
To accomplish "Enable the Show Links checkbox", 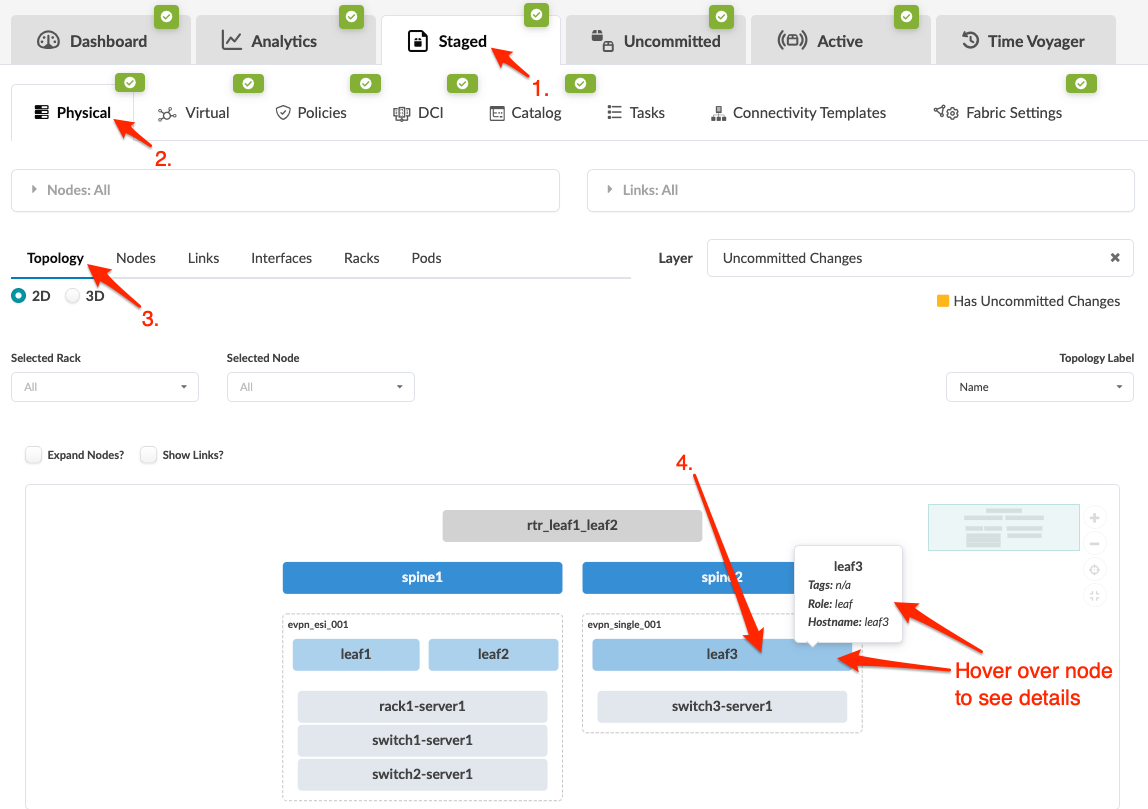I will click(149, 455).
